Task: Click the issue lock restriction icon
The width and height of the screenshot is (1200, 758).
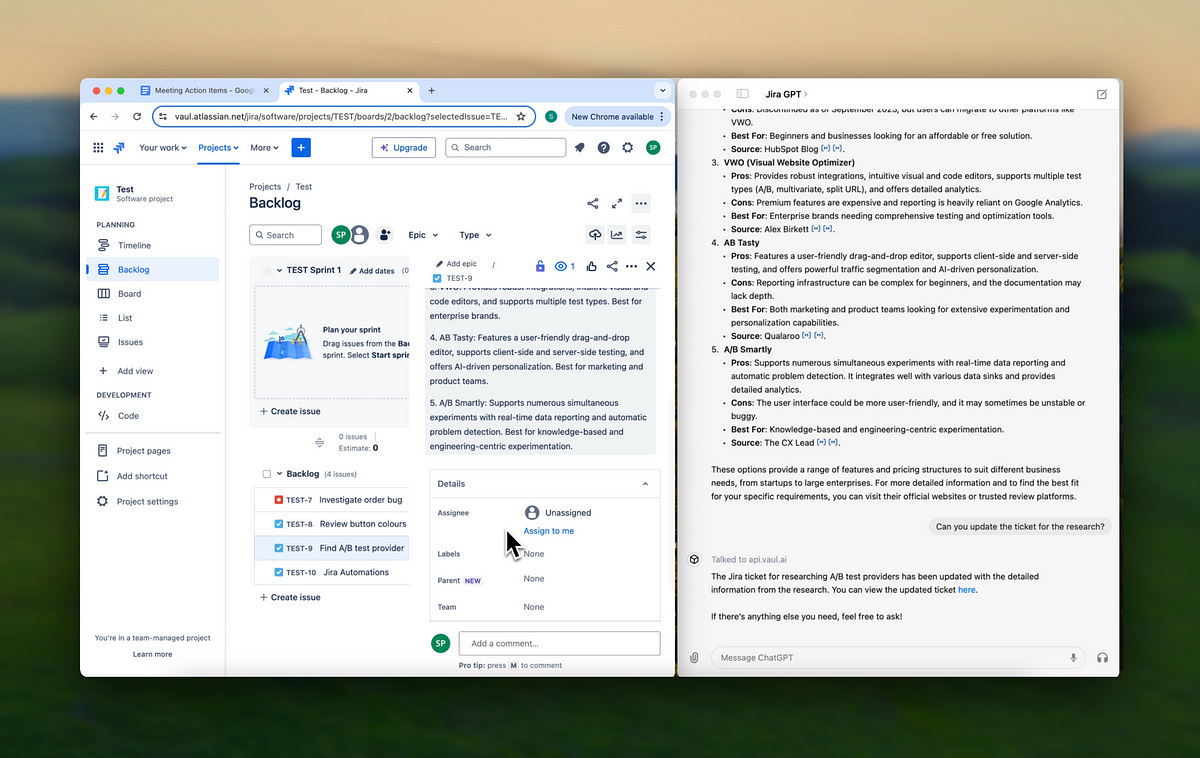Action: [540, 266]
